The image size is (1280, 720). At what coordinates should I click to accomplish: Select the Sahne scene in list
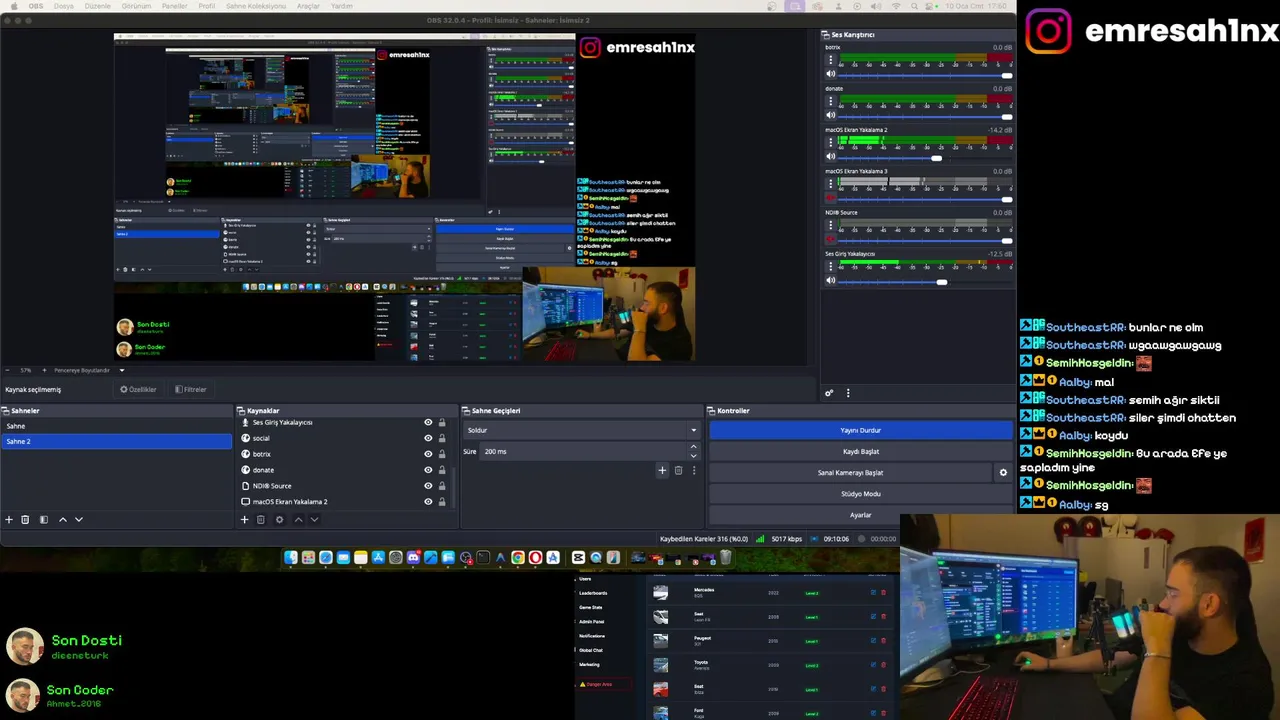click(116, 426)
